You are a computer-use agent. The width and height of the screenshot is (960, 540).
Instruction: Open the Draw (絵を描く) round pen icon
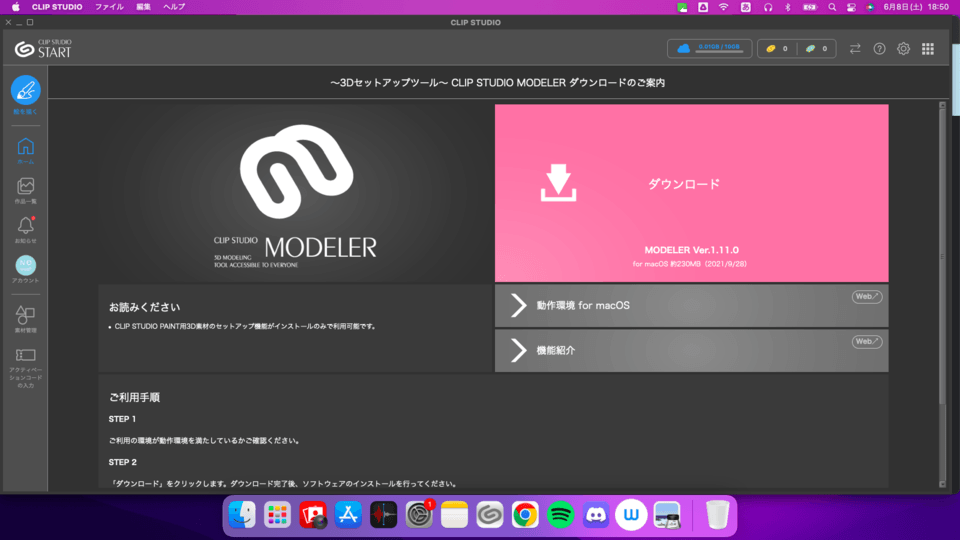click(26, 90)
